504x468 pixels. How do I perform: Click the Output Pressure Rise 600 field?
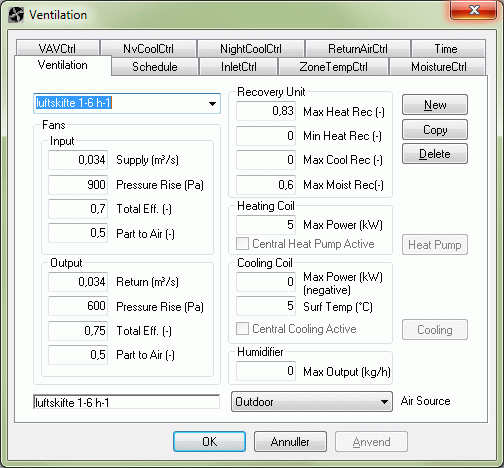point(78,306)
